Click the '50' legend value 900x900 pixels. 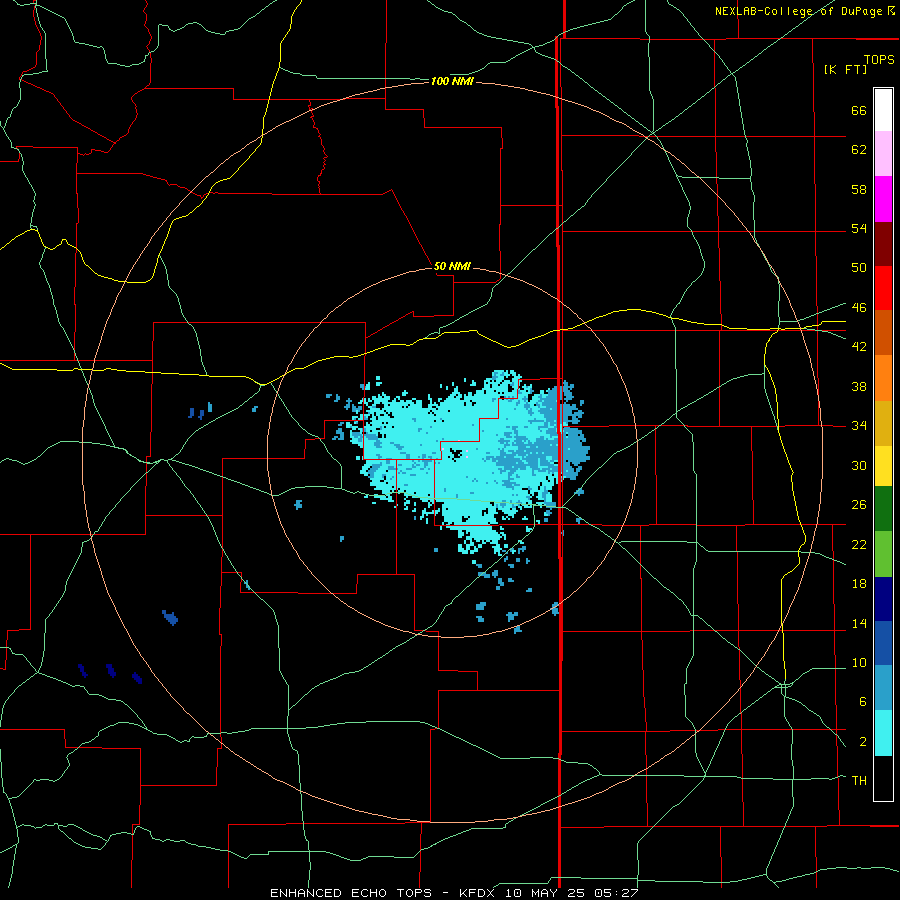tap(859, 268)
